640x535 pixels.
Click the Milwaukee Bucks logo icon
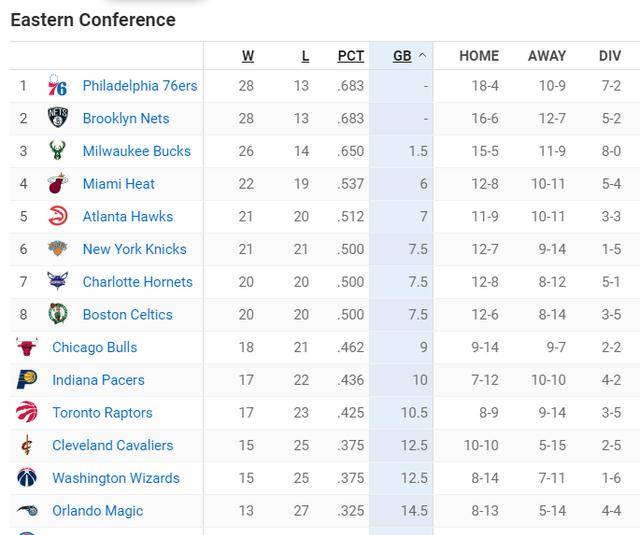coord(58,151)
